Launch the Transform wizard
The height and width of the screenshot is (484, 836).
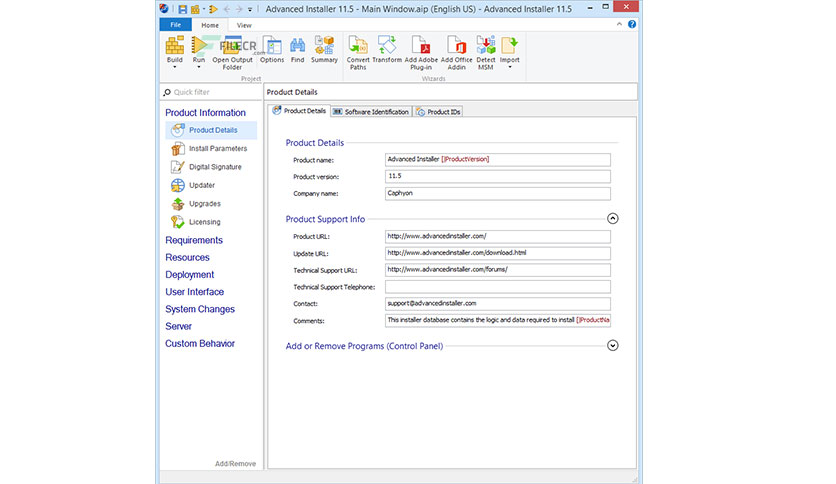[x=387, y=50]
